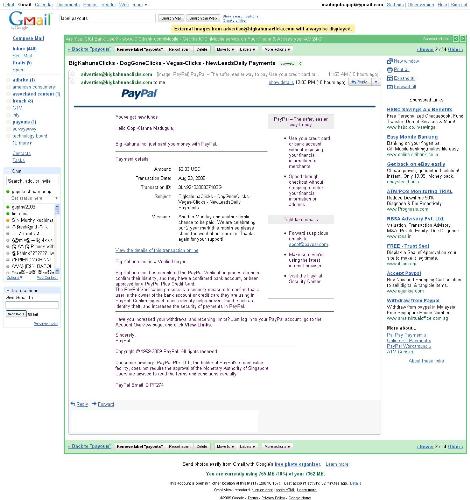Screen dimensions: 470x500
Task: Open the 'adbrite' label in the sidebar
Action: [24, 80]
